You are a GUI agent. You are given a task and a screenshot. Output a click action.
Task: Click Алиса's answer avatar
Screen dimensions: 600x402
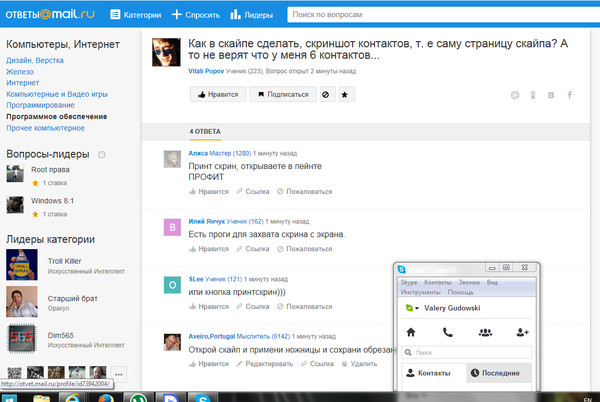(172, 159)
